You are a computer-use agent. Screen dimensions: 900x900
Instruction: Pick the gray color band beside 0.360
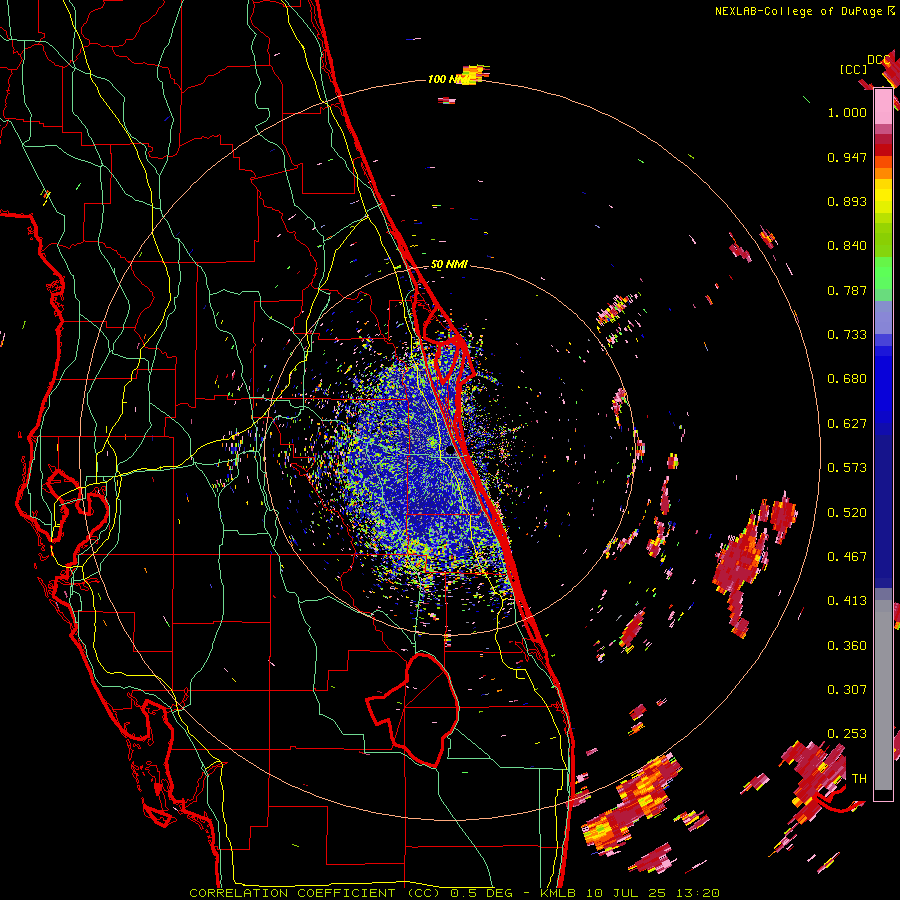pos(883,695)
